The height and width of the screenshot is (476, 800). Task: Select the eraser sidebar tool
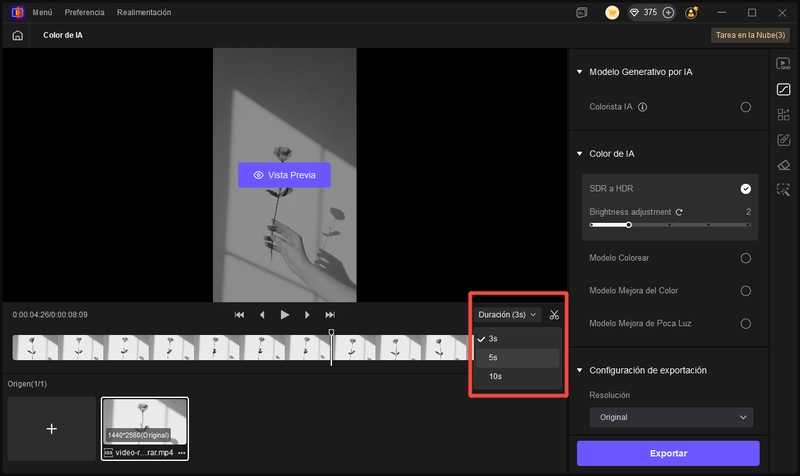[783, 165]
